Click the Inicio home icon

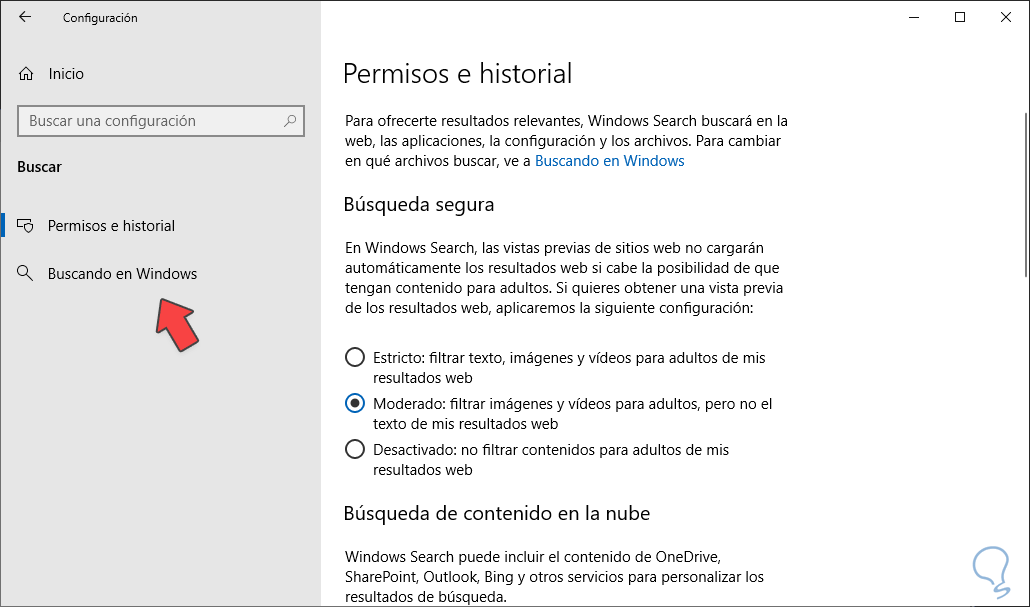pos(27,74)
